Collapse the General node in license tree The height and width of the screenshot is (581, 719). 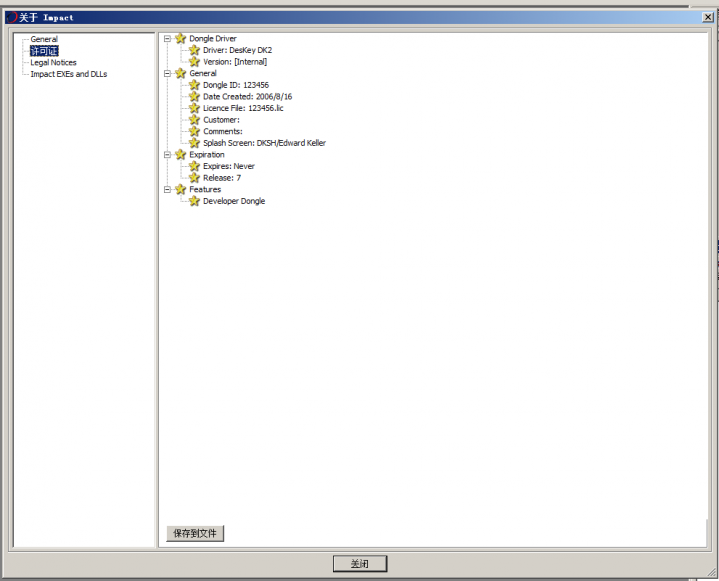tap(167, 74)
